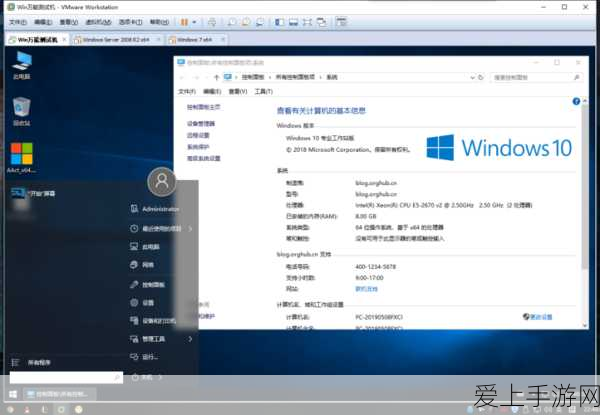Click the 联机支持 website link
Screen dimensions: 600x415
[x=367, y=289]
